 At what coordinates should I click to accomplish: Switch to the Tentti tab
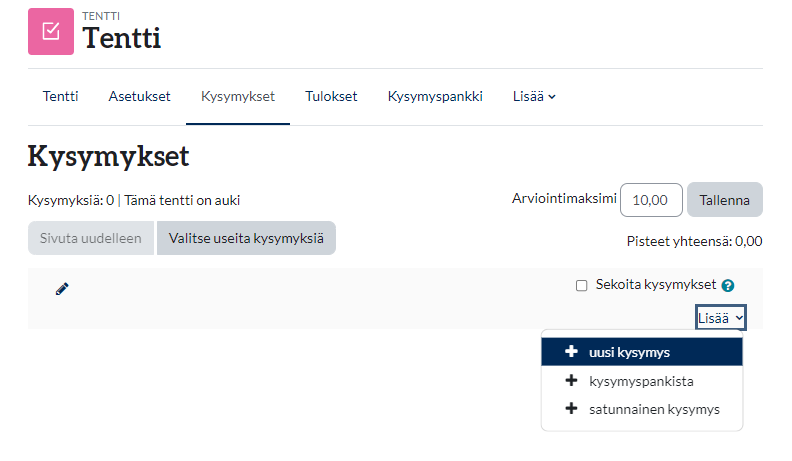click(x=60, y=97)
